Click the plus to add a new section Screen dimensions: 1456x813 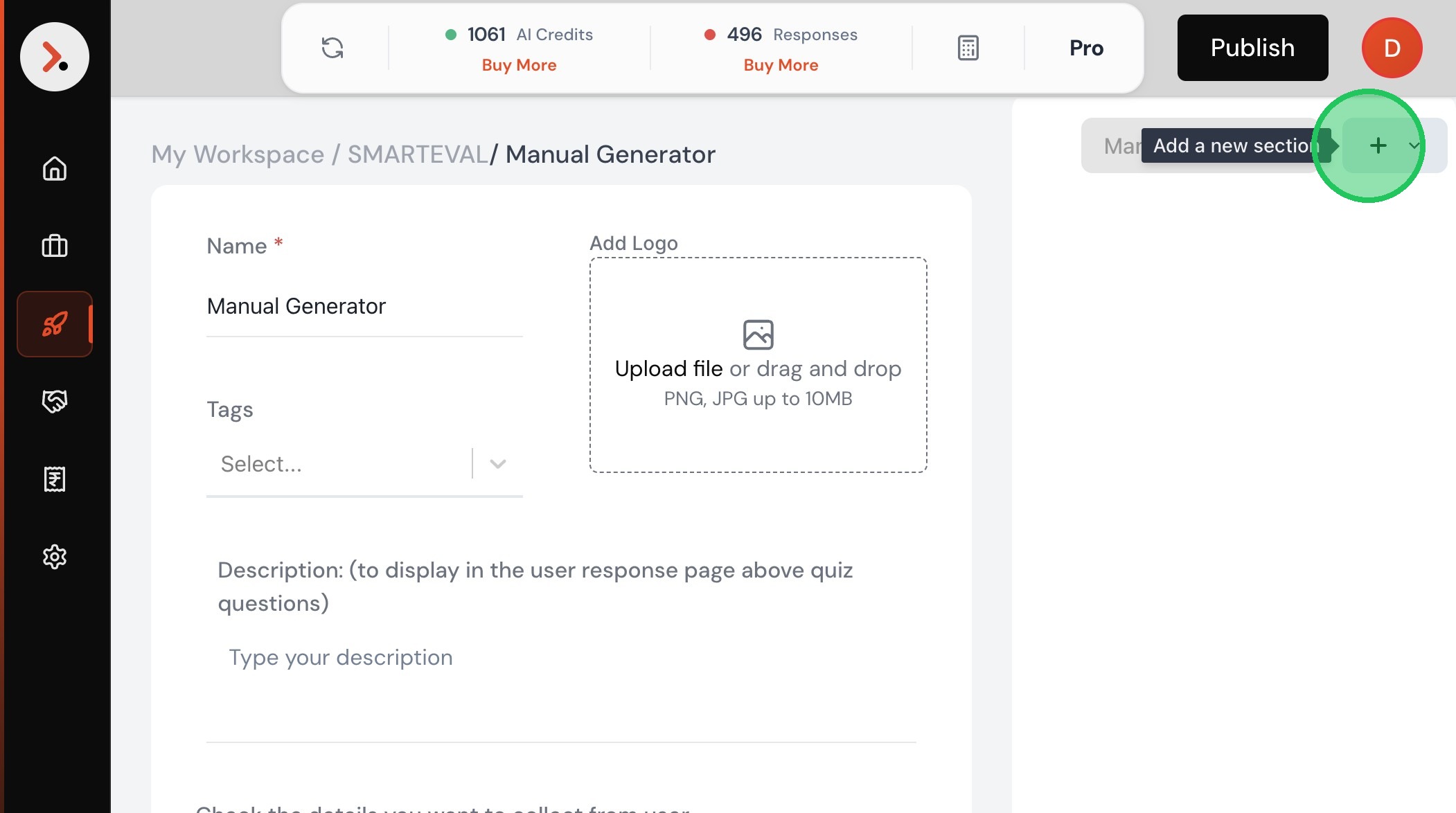[1378, 145]
